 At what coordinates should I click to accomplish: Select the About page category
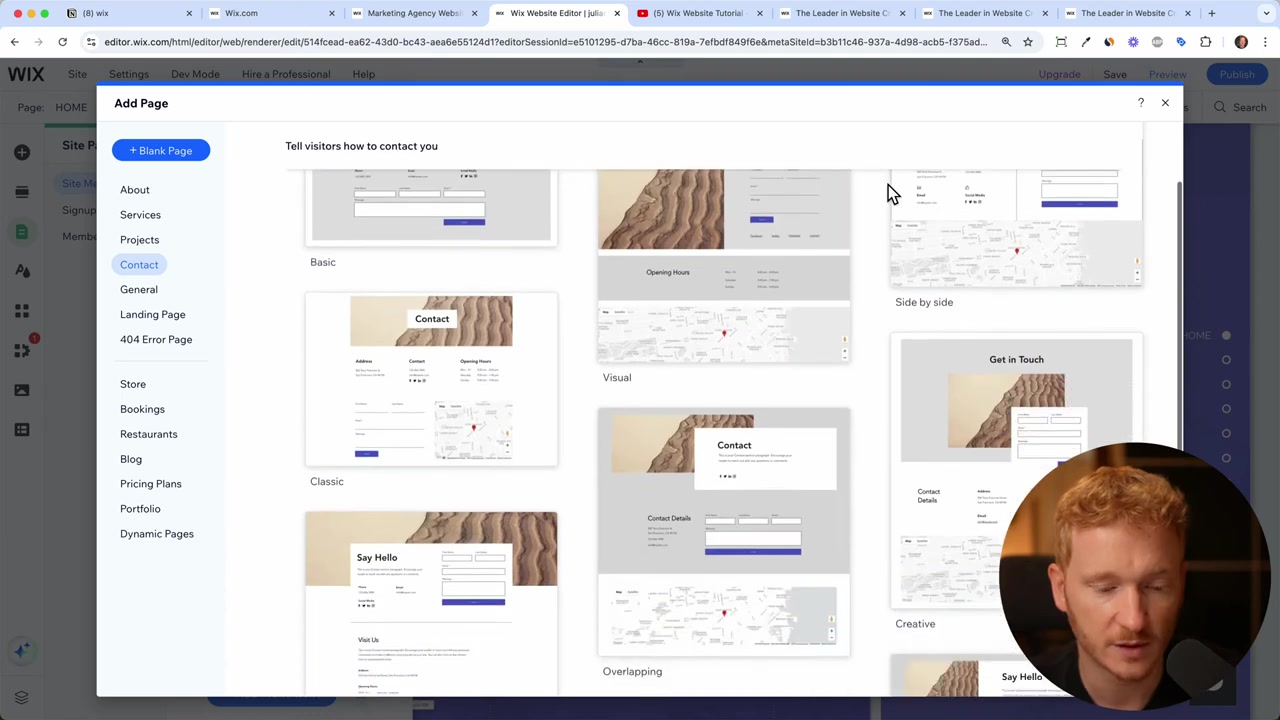(135, 190)
